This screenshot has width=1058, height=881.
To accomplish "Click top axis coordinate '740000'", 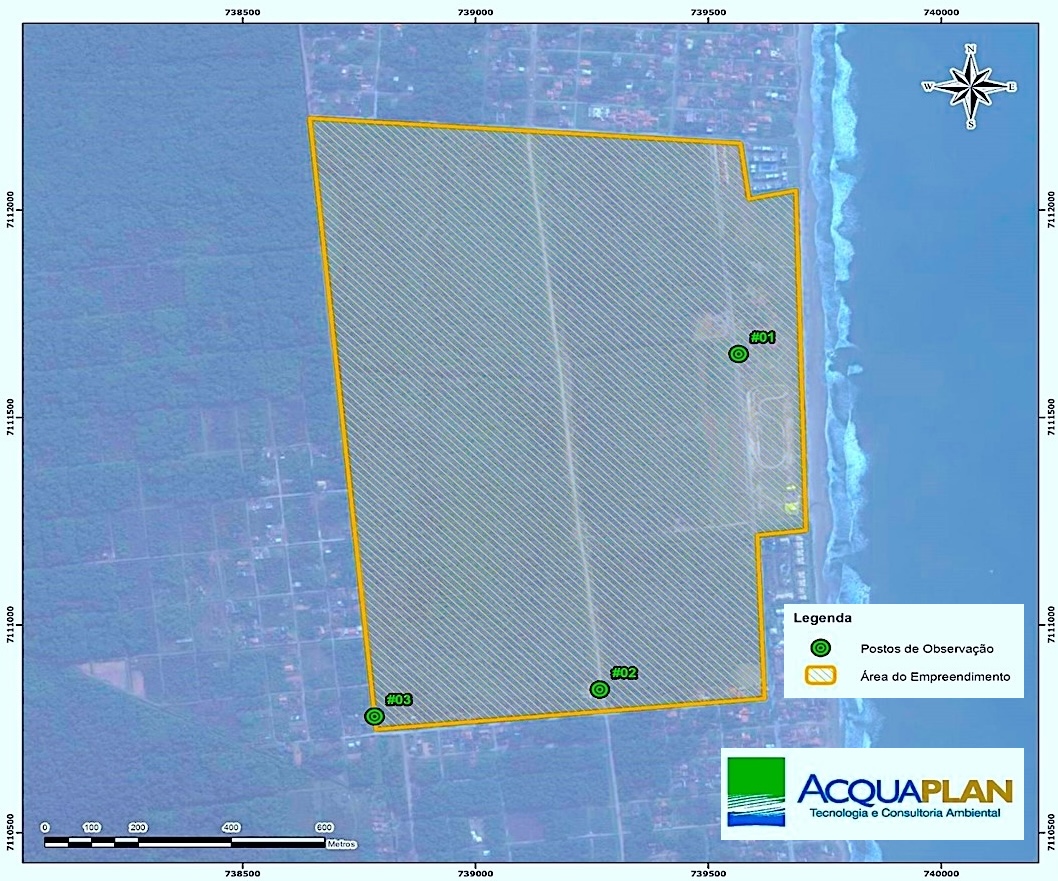I will [x=941, y=12].
